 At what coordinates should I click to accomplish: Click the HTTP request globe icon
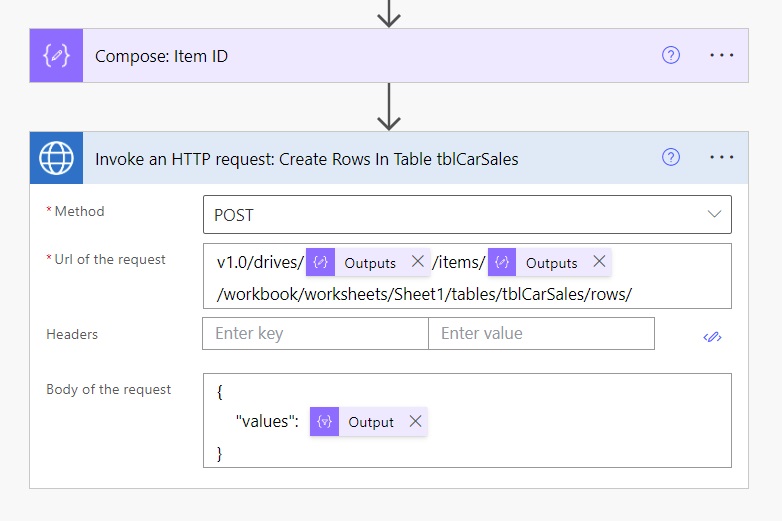pos(56,158)
